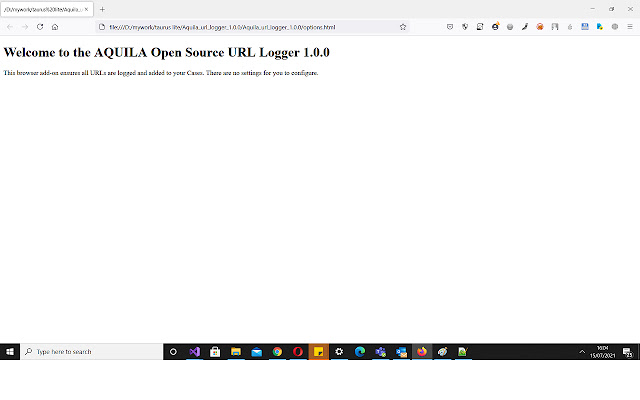Image resolution: width=640 pixels, height=400 pixels.
Task: Show hidden system tray icons chevron
Action: pos(582,351)
